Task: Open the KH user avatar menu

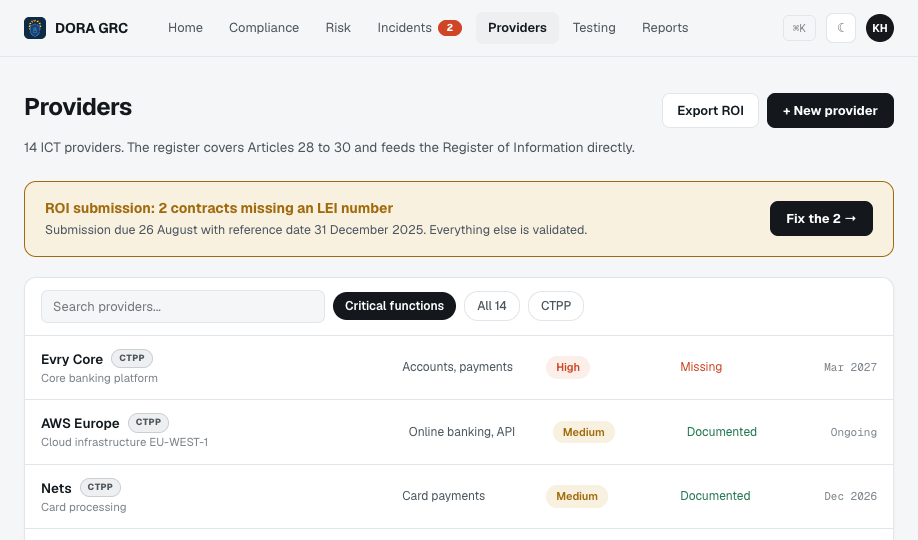Action: (x=879, y=28)
